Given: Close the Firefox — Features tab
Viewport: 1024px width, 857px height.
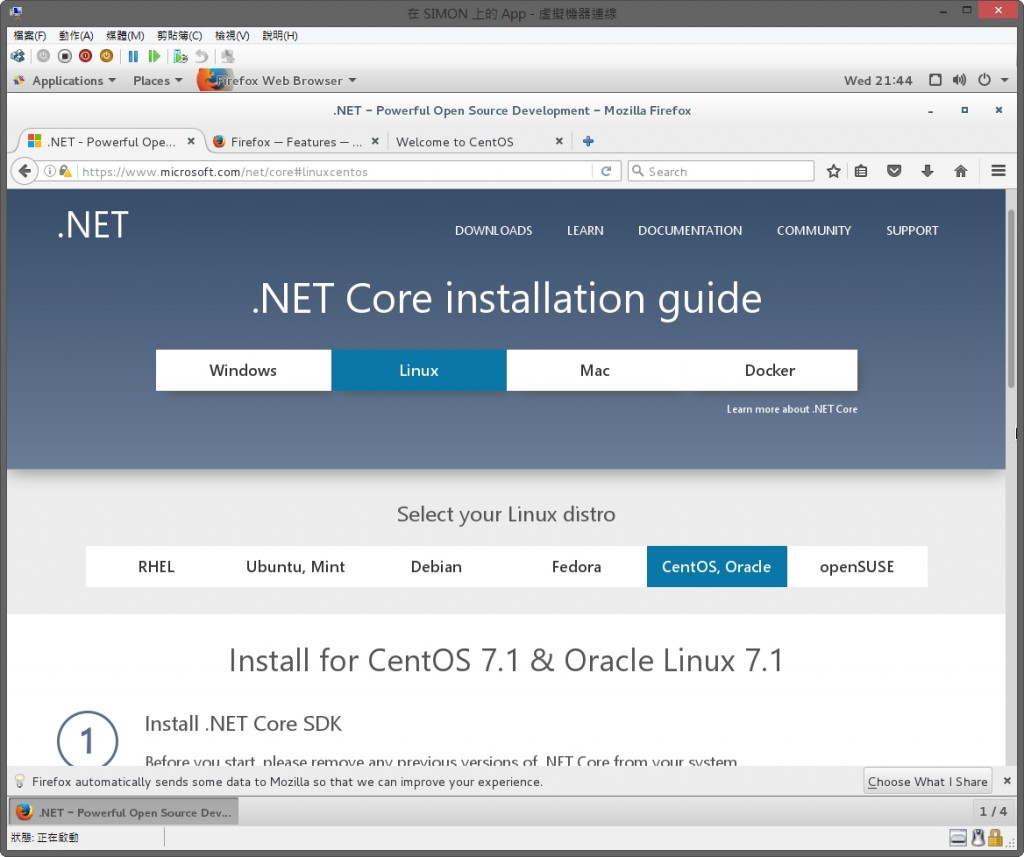Looking at the screenshot, I should 375,141.
